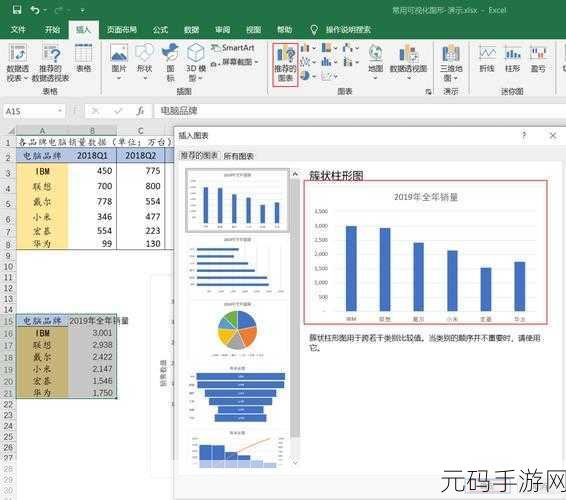Select the funnel chart thumbnail
Image resolution: width=566 pixels, height=500 pixels.
(x=237, y=394)
